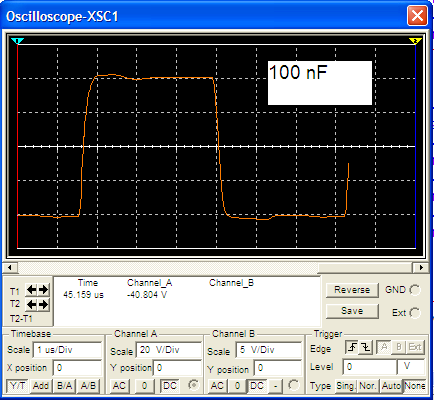Click the Timebase X position field
434x400 pixels.
click(77, 368)
